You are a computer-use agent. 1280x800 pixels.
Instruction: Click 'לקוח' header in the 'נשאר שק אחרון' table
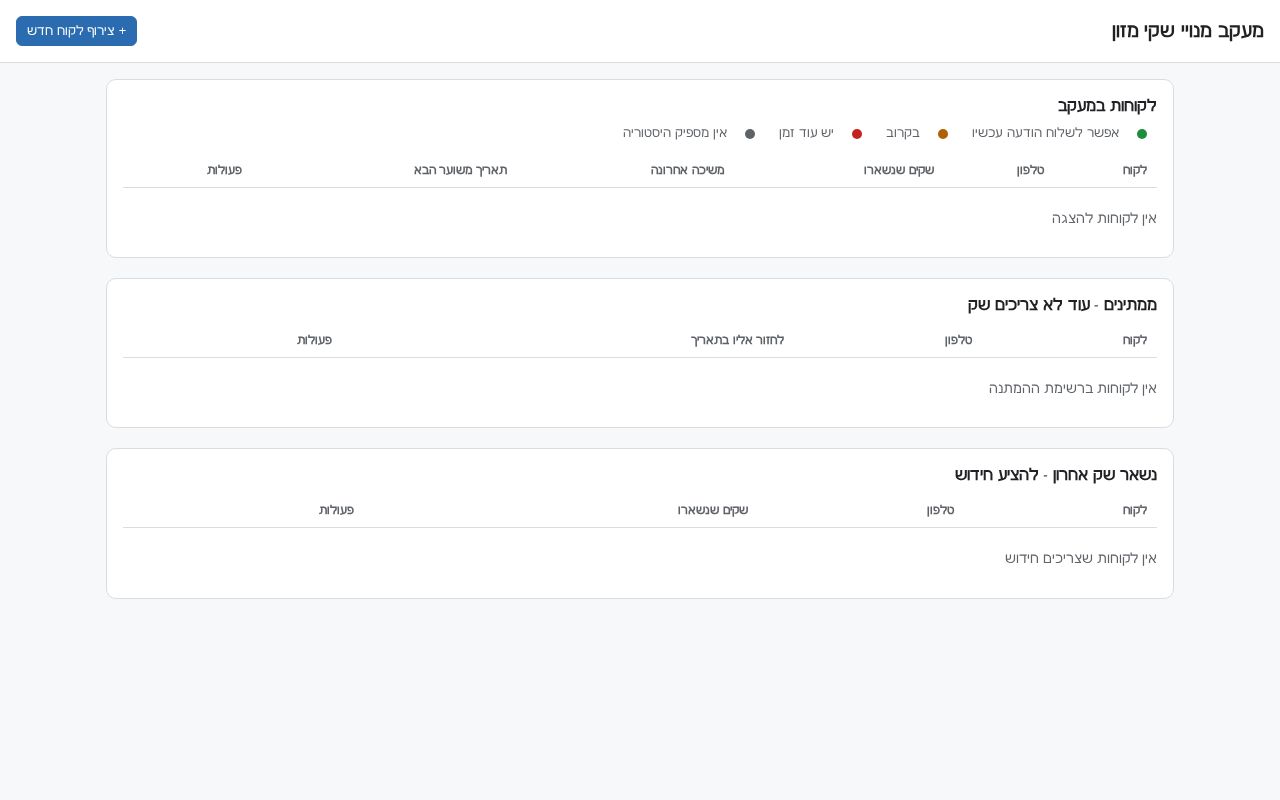point(1135,510)
